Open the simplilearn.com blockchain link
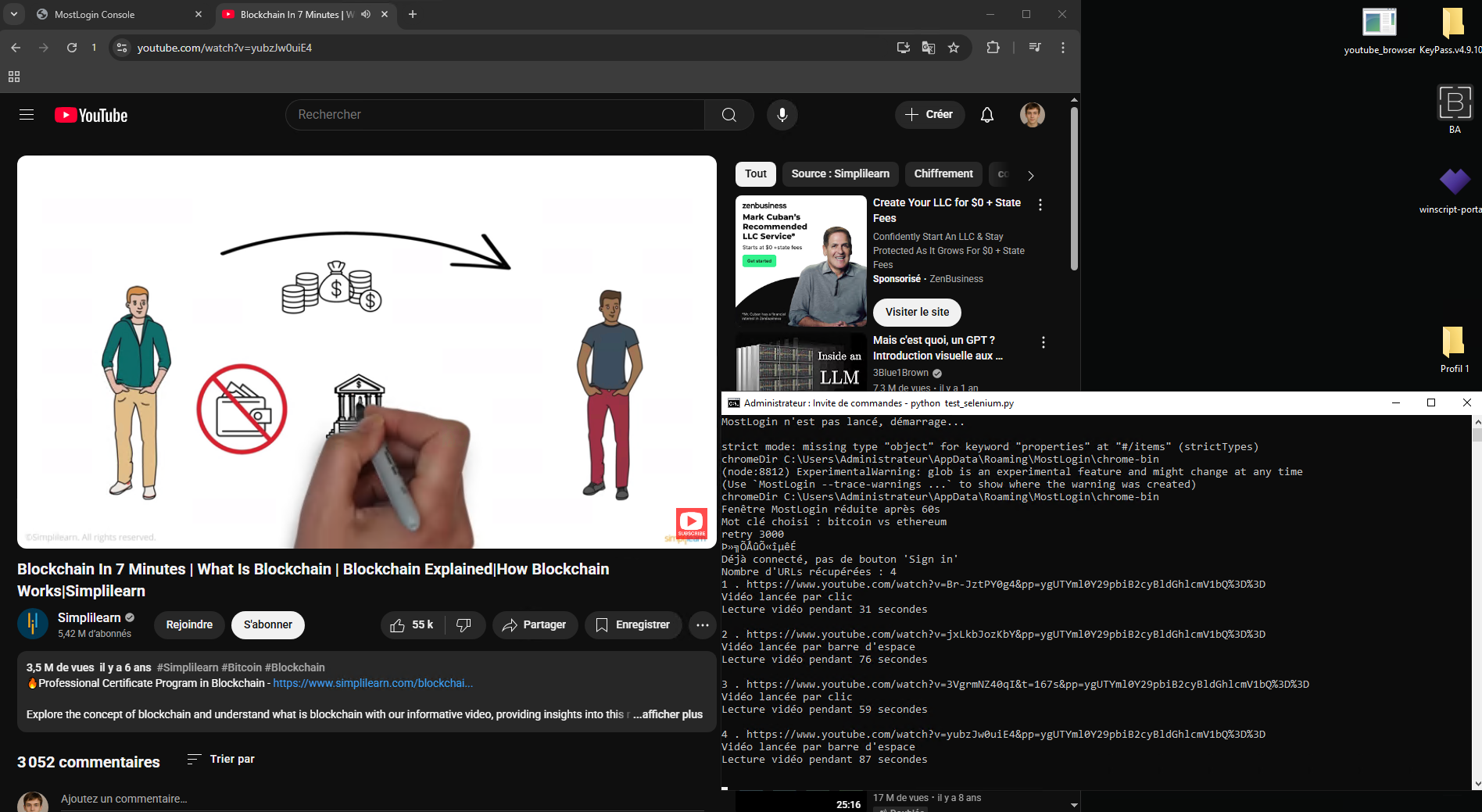The width and height of the screenshot is (1482, 812). [373, 683]
